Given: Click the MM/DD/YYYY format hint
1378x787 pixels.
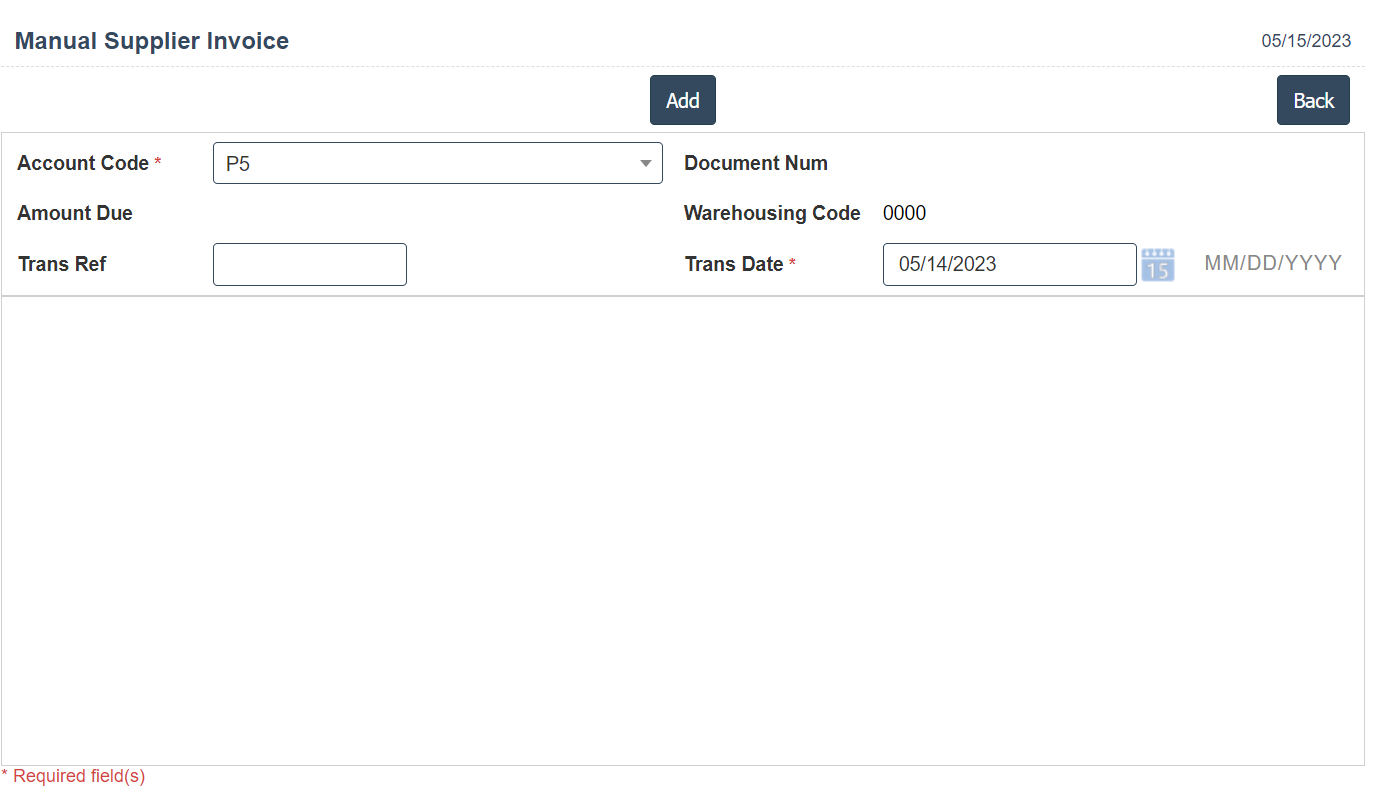Looking at the screenshot, I should [x=1272, y=263].
